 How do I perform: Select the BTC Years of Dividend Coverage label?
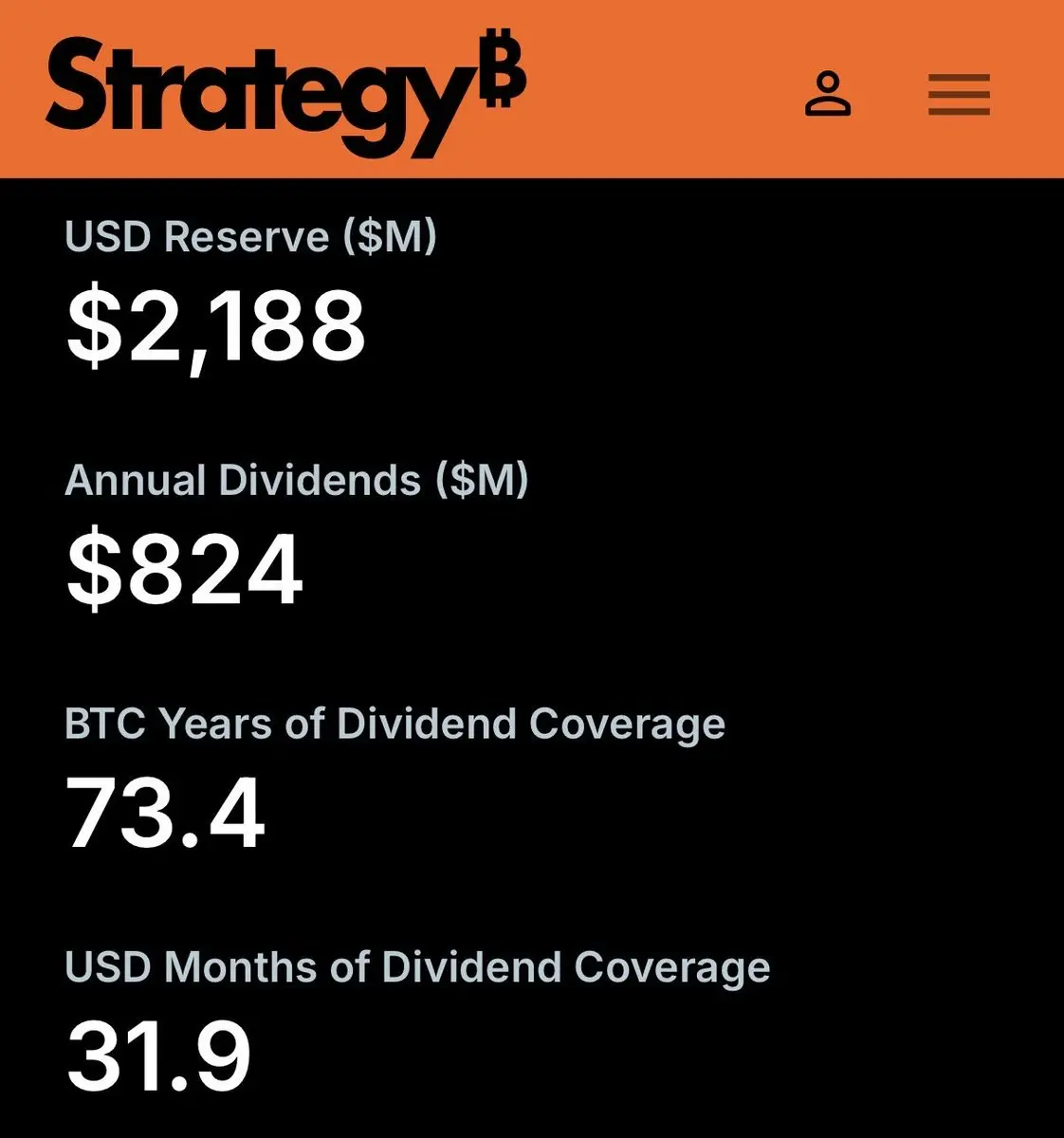[394, 724]
